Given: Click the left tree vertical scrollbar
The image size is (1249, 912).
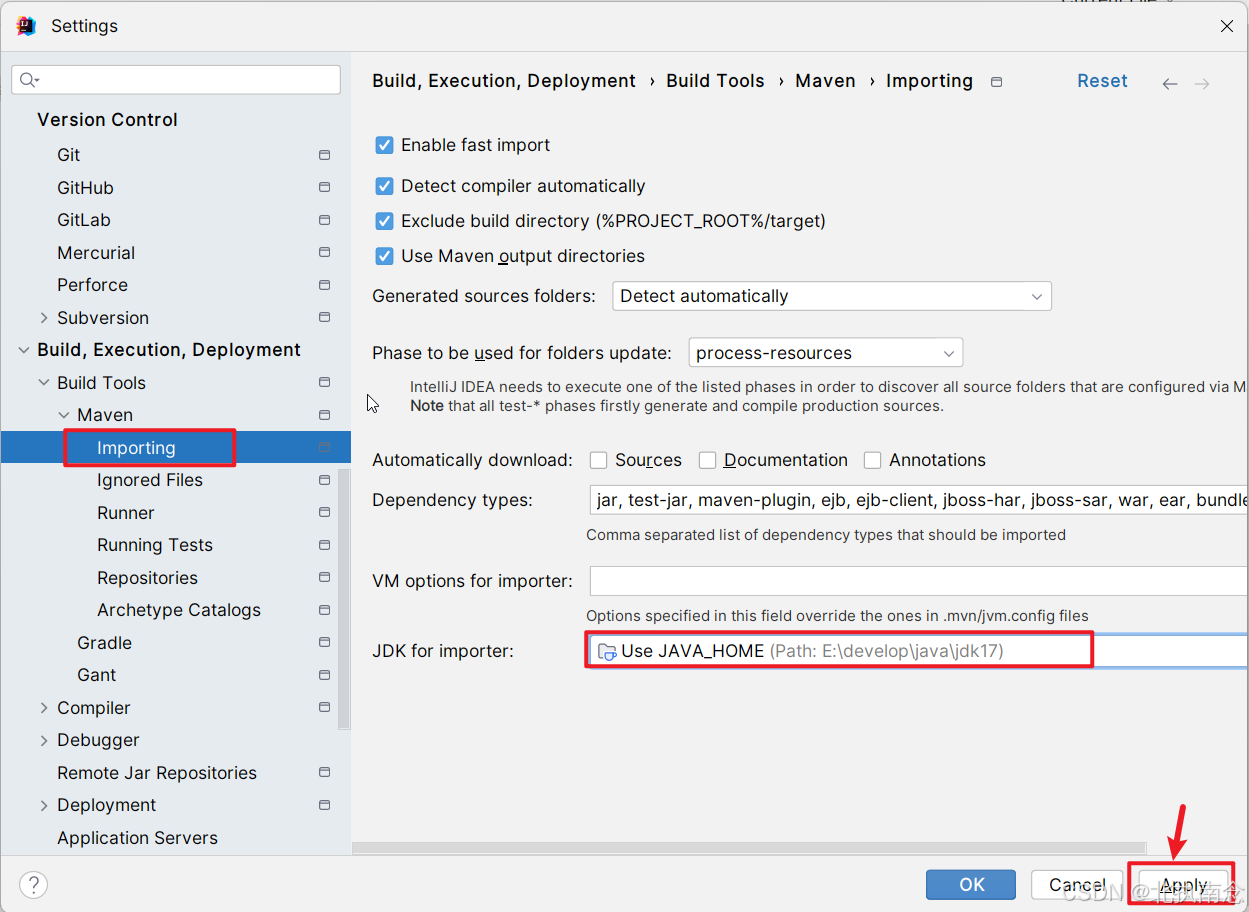Looking at the screenshot, I should pyautogui.click(x=344, y=598).
